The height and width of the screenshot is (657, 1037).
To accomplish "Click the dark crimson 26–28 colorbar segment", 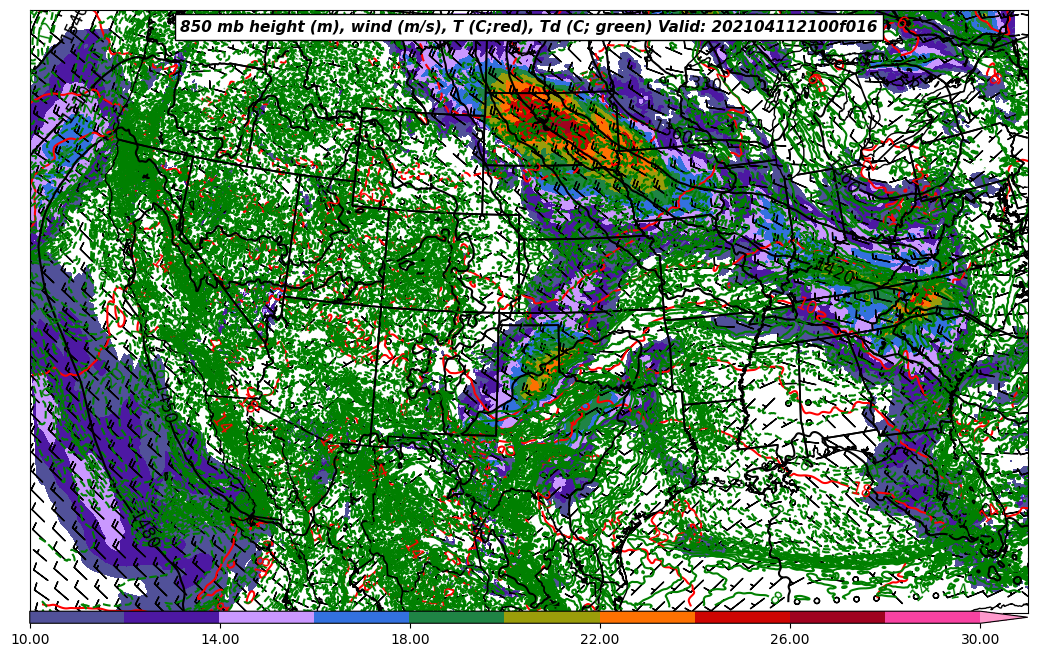I will pos(837,617).
